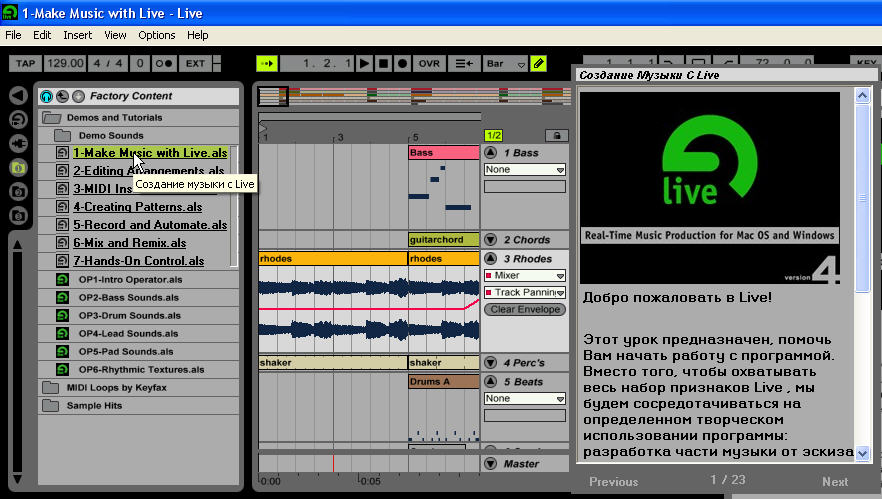Image resolution: width=882 pixels, height=499 pixels.
Task: Click the TAP tempo button
Action: coord(25,64)
